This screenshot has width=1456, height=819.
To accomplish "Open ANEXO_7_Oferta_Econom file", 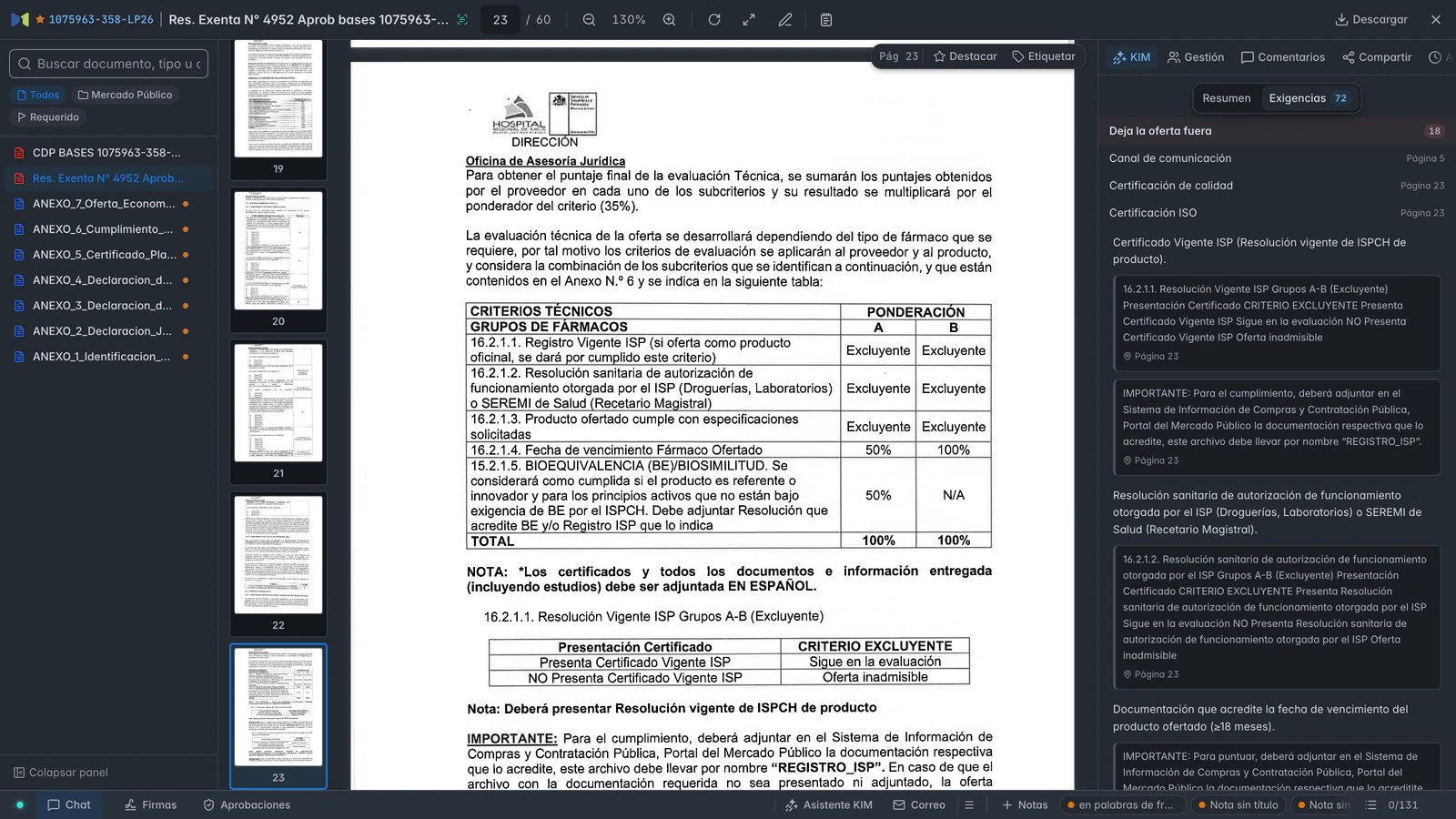I will [x=106, y=204].
